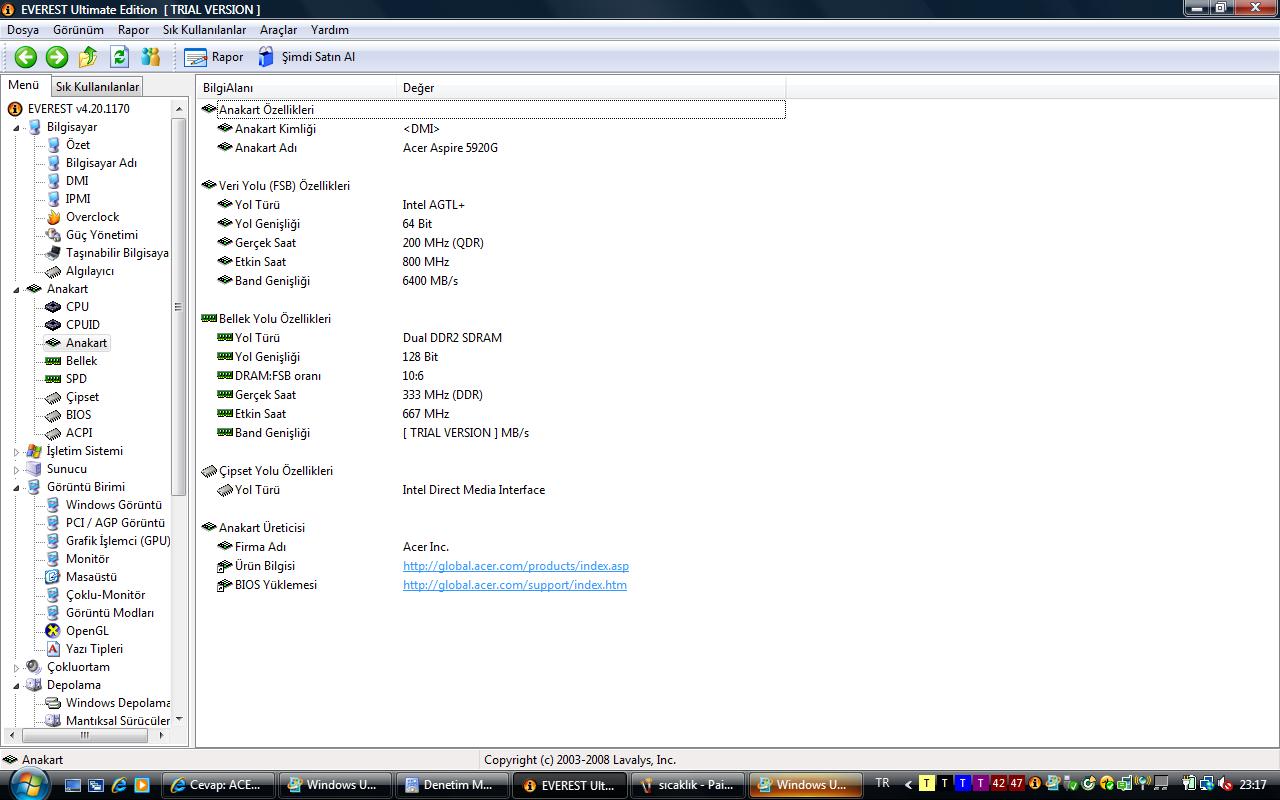Click the Windows Start orb
Screen dimensions: 1280x800
click(26, 786)
